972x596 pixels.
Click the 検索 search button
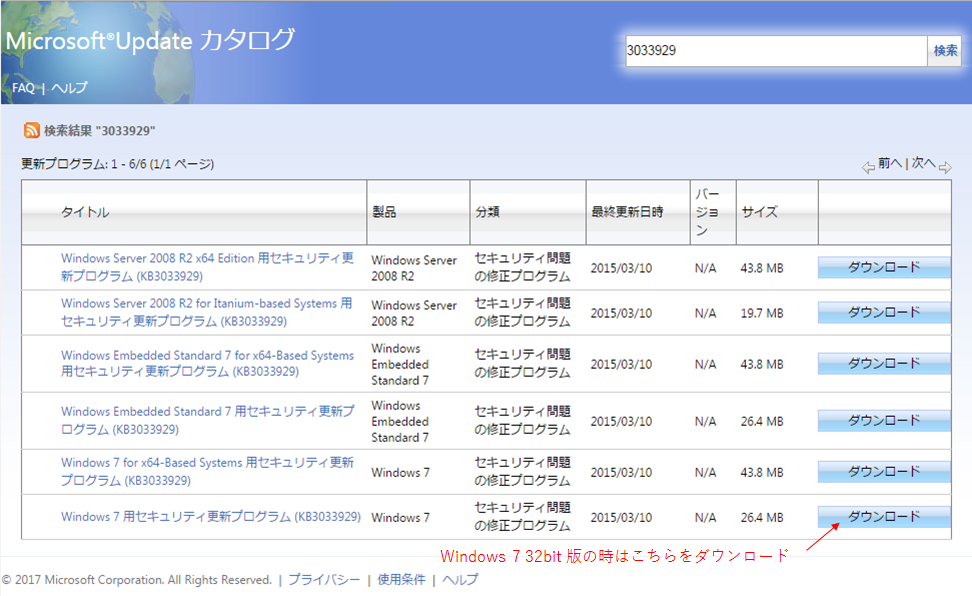(945, 51)
